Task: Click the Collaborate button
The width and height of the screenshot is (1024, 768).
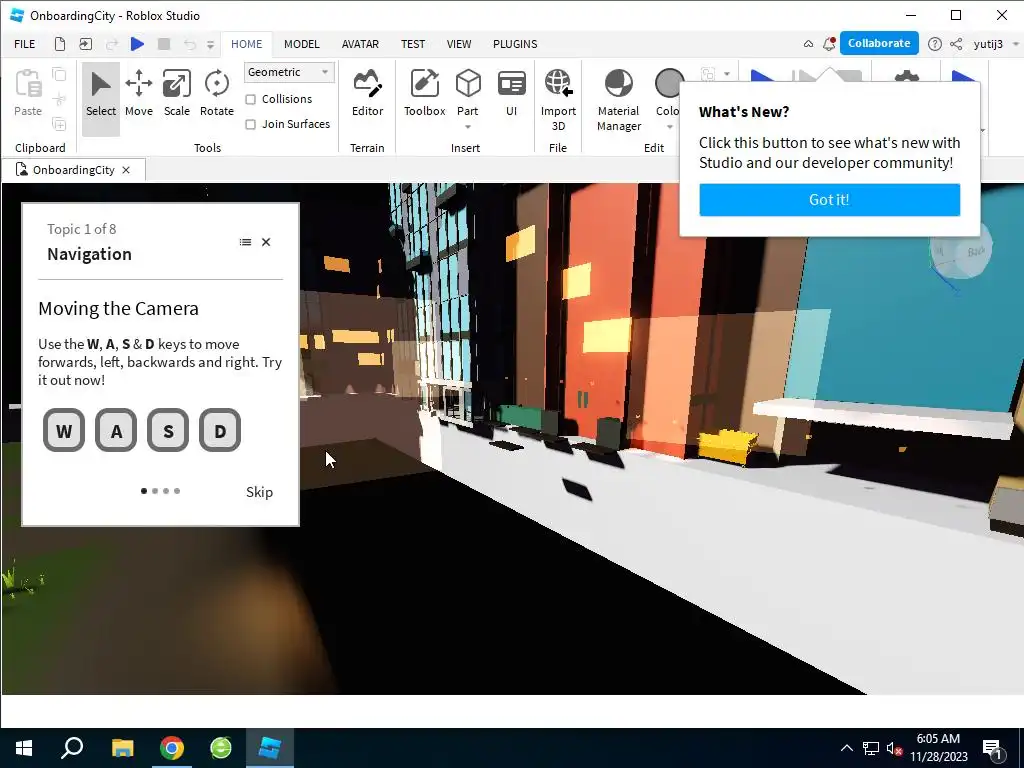Action: point(879,43)
